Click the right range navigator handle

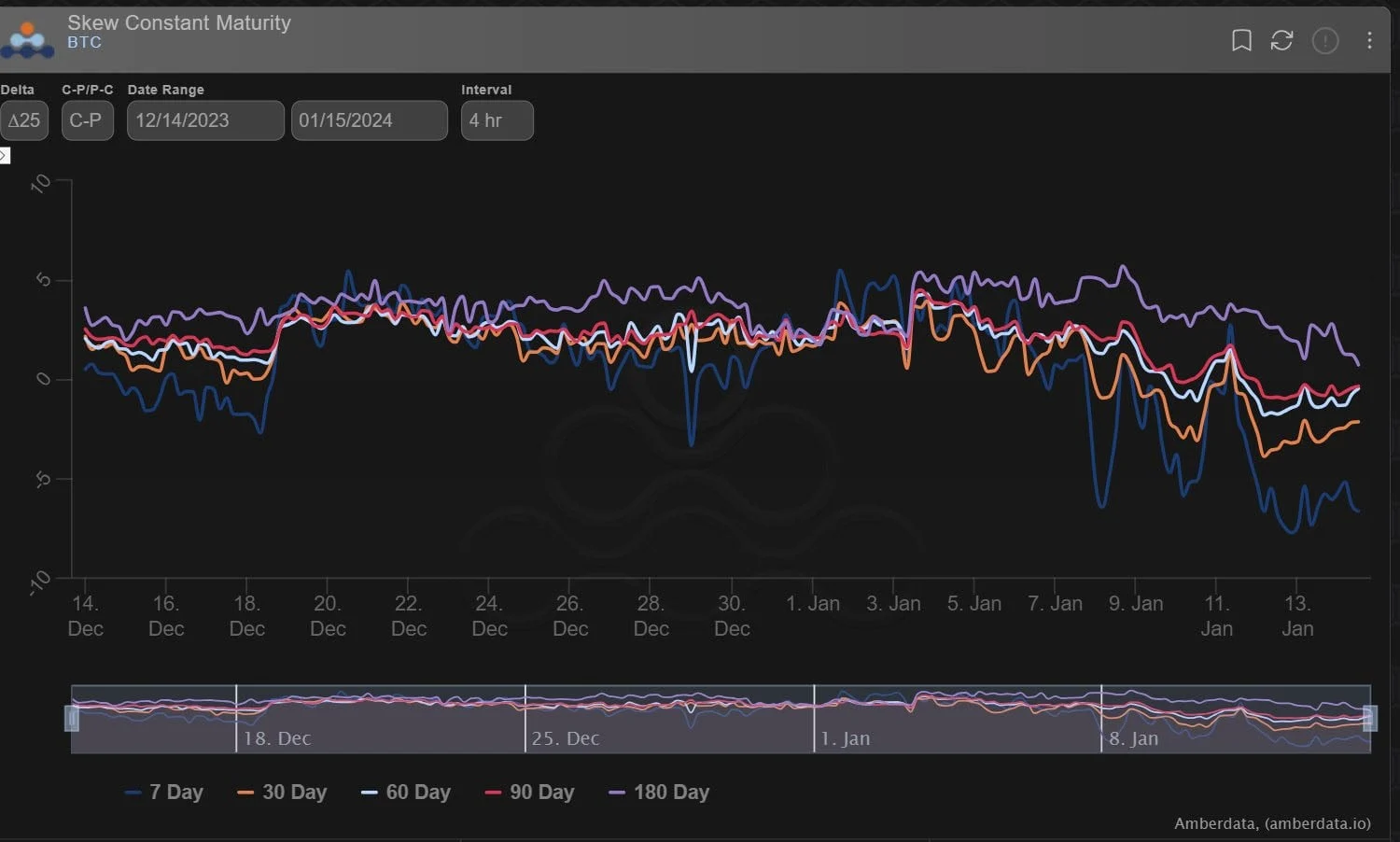click(x=1370, y=718)
